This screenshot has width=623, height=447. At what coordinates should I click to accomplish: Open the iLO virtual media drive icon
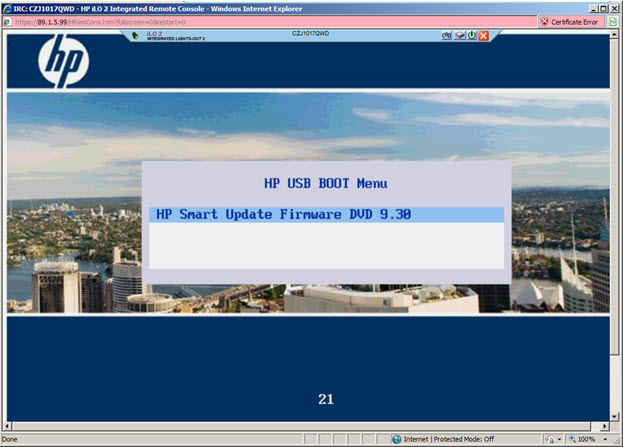(459, 35)
